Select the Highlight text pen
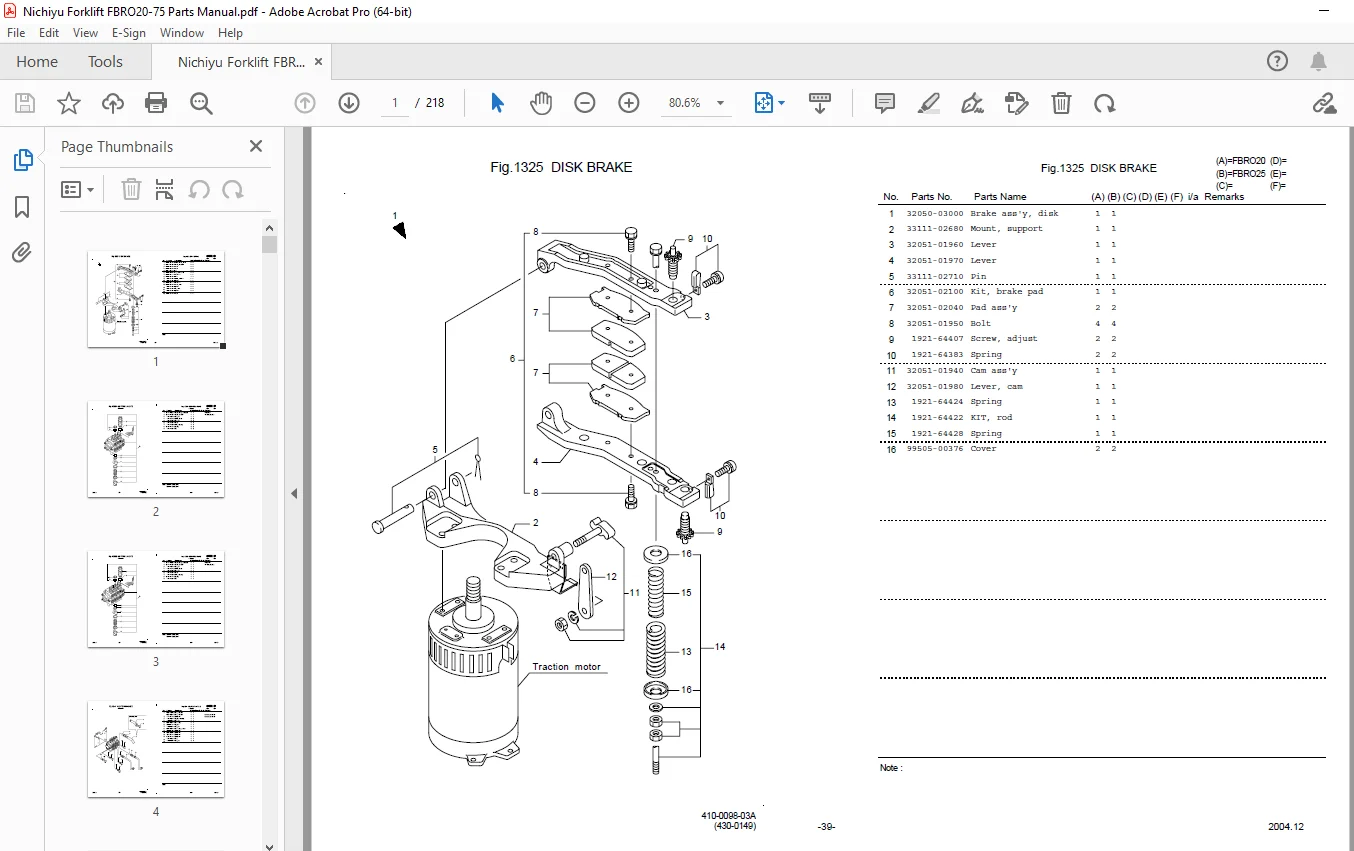Image resolution: width=1354 pixels, height=851 pixels. coord(929,103)
